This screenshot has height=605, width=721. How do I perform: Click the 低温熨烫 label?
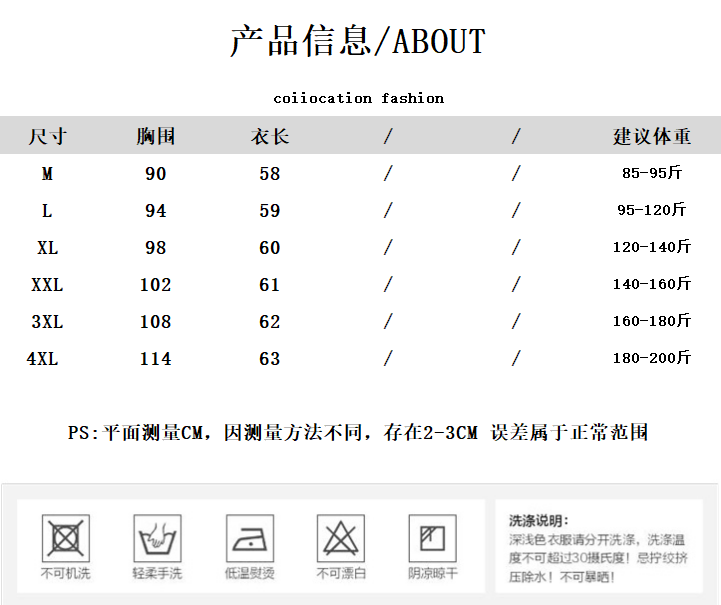(250, 573)
